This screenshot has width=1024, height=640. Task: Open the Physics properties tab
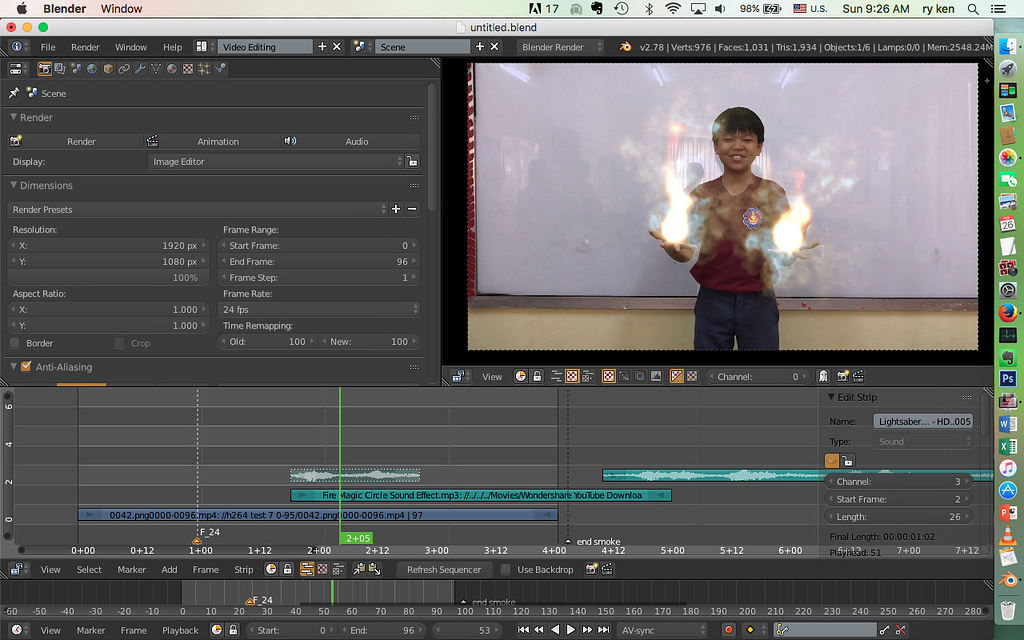tap(220, 69)
